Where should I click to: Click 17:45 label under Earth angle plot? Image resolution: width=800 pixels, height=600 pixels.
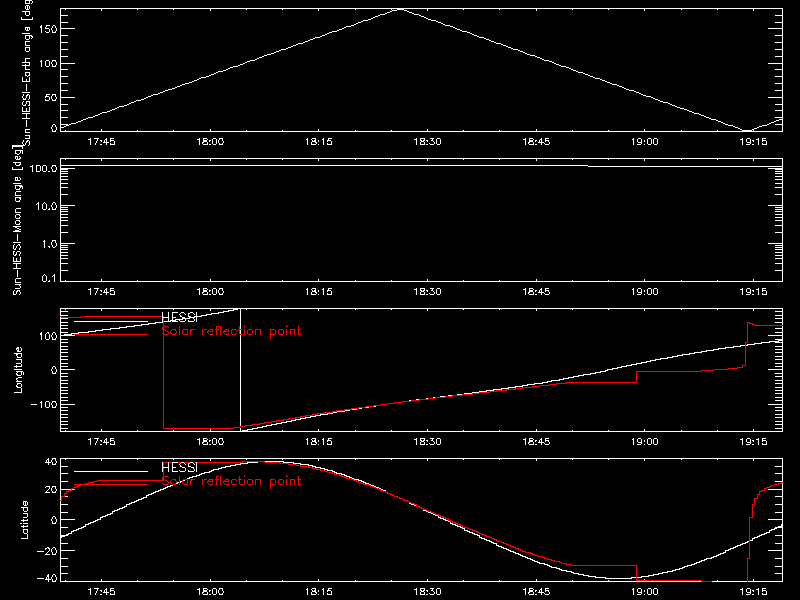(x=101, y=142)
